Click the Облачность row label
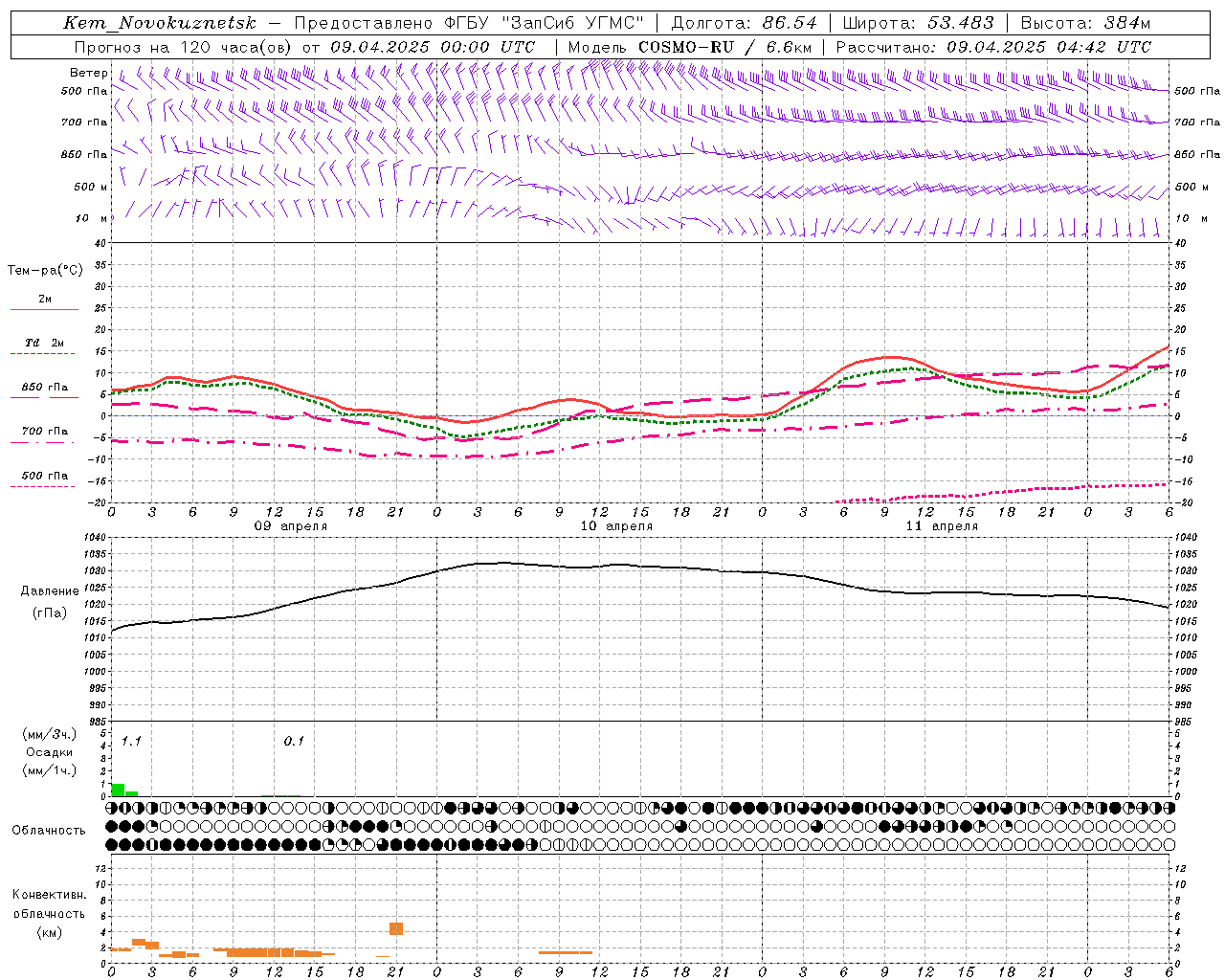The height and width of the screenshot is (980, 1225). point(49,830)
